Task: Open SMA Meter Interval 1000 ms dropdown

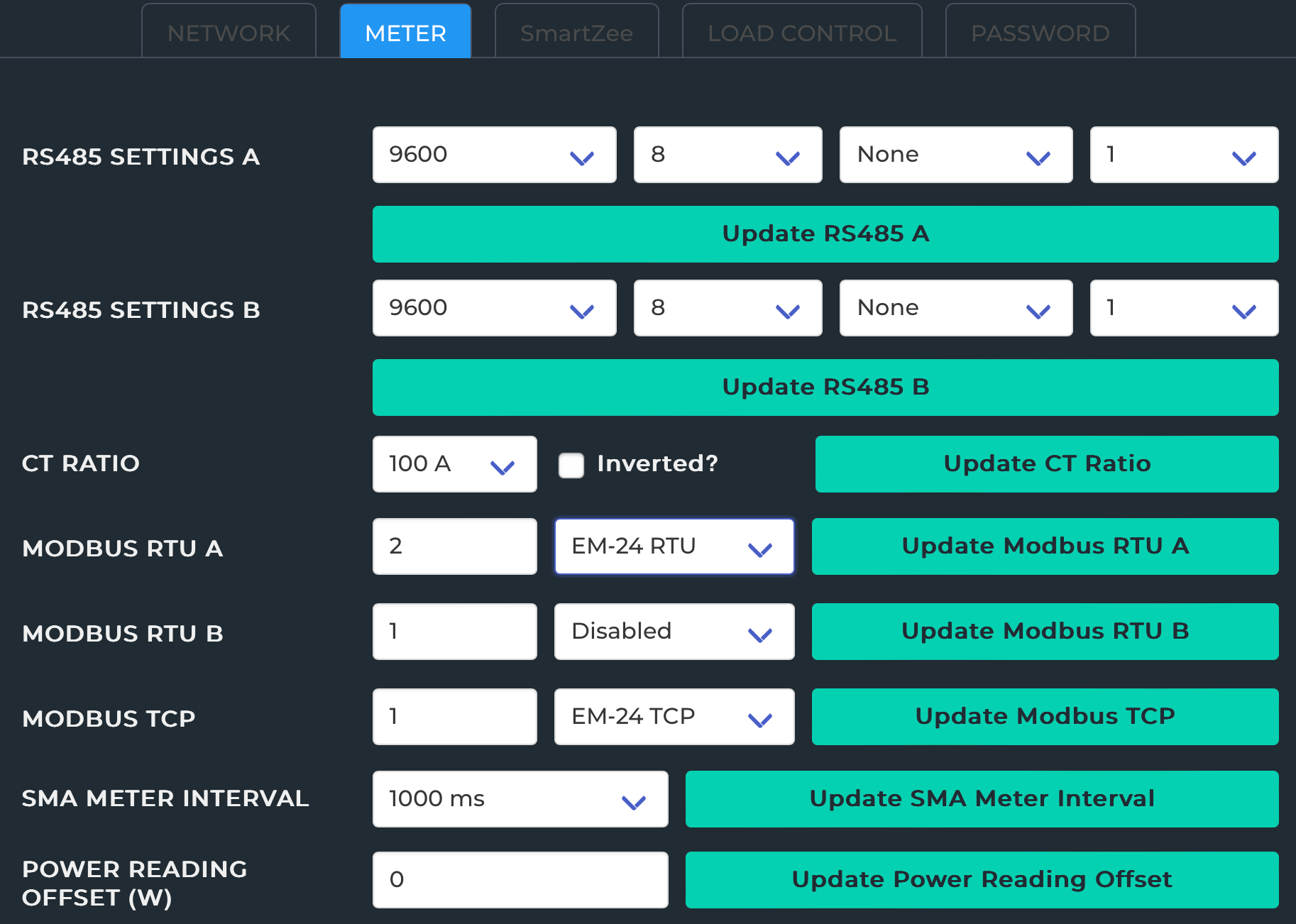Action: [x=520, y=799]
